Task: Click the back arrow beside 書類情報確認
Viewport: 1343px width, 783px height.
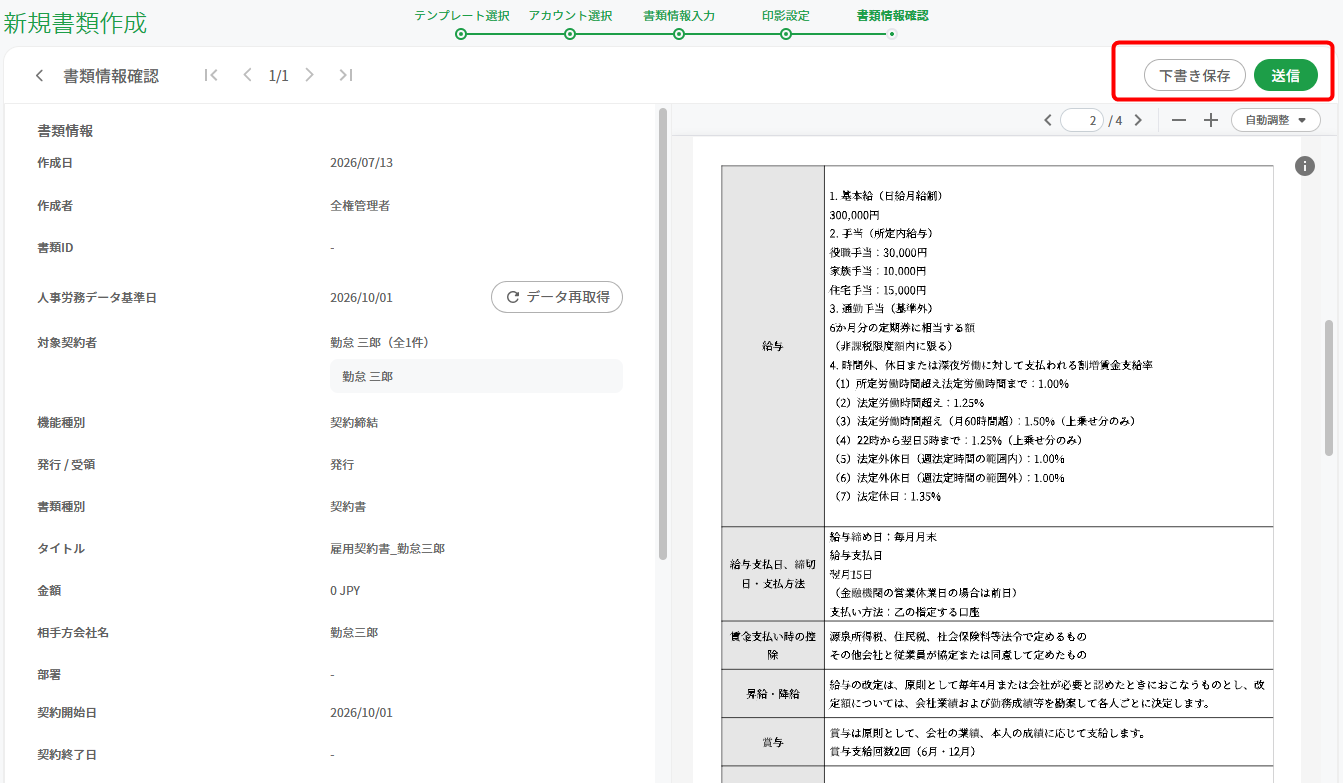Action: point(39,76)
